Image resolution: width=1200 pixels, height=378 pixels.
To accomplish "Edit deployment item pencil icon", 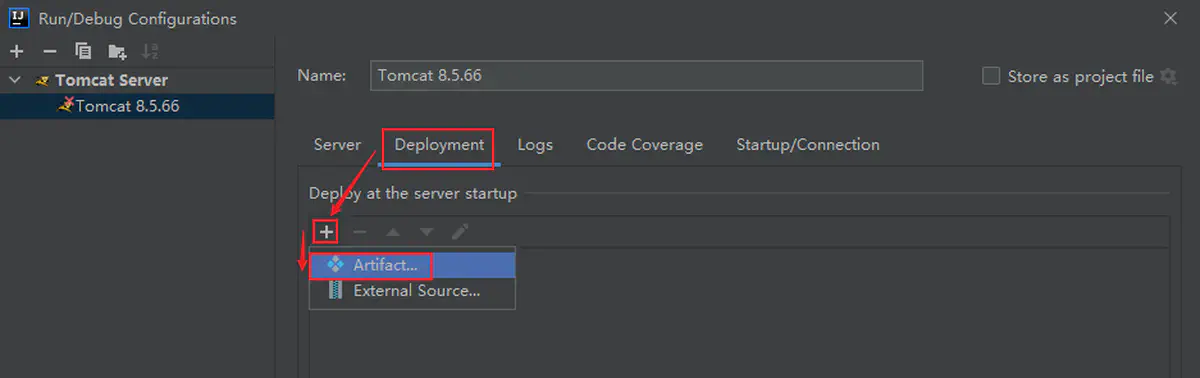I will 460,232.
